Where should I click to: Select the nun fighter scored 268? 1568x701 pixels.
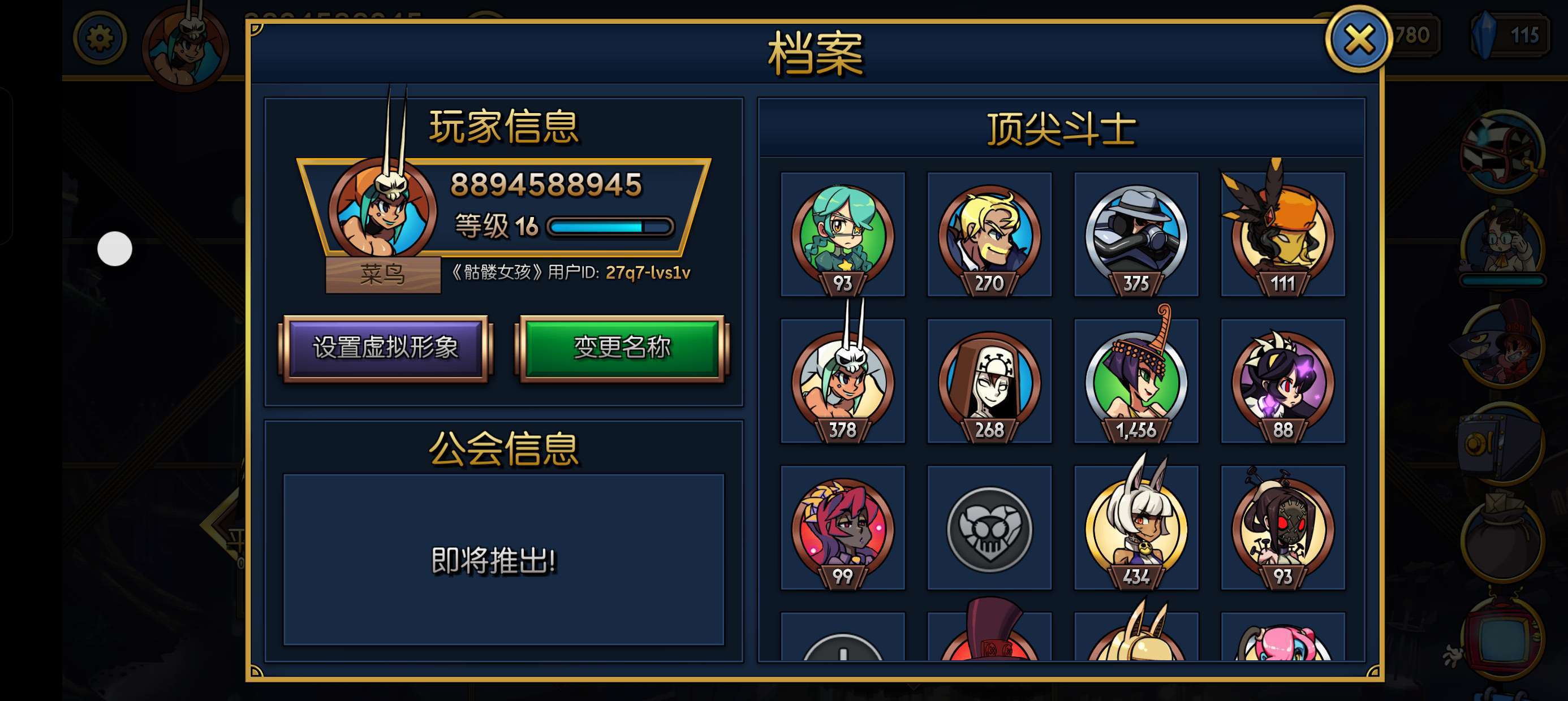point(989,382)
